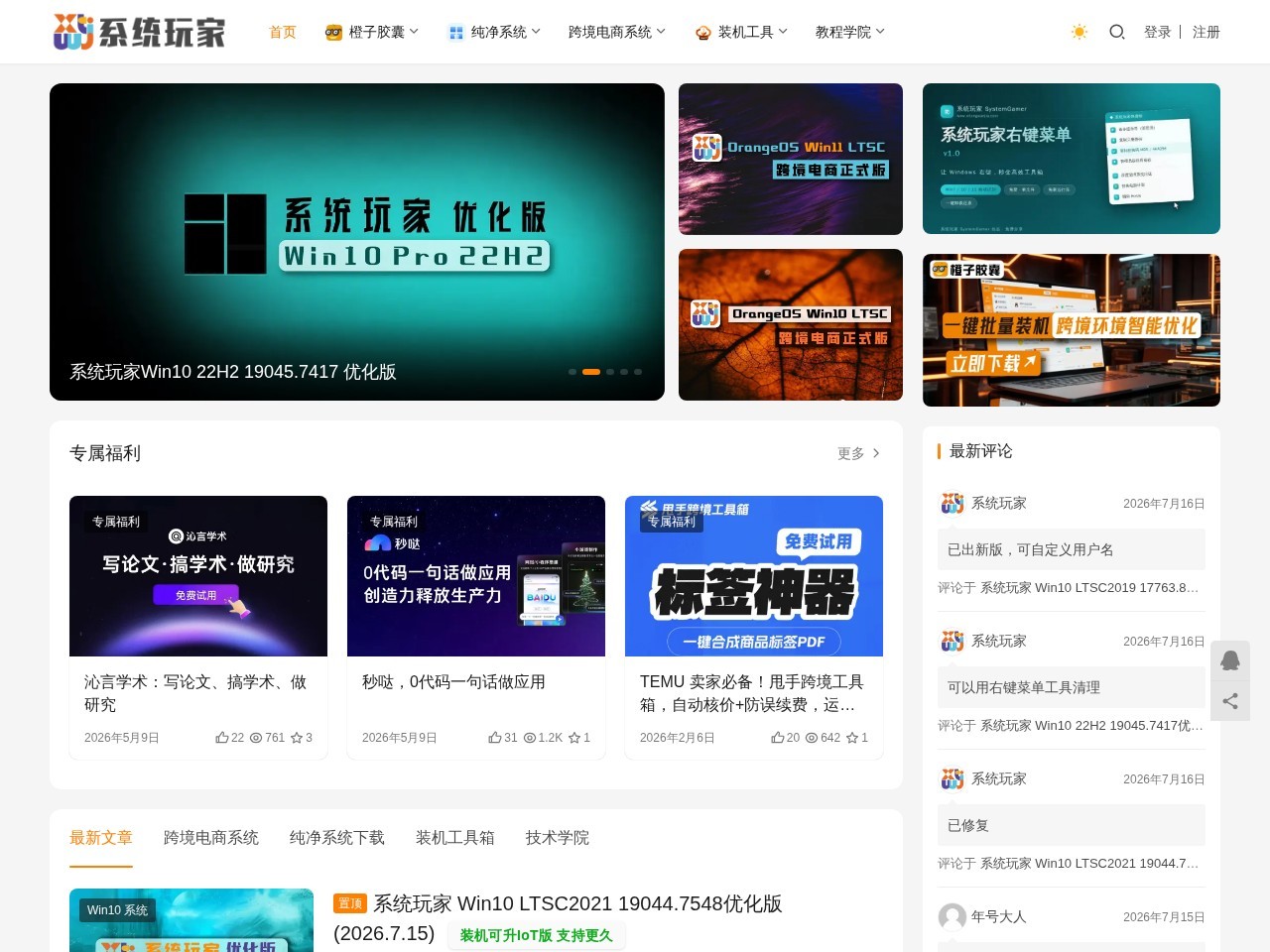This screenshot has width=1270, height=952.
Task: Click 年号大人 commenter name
Action: point(999,916)
